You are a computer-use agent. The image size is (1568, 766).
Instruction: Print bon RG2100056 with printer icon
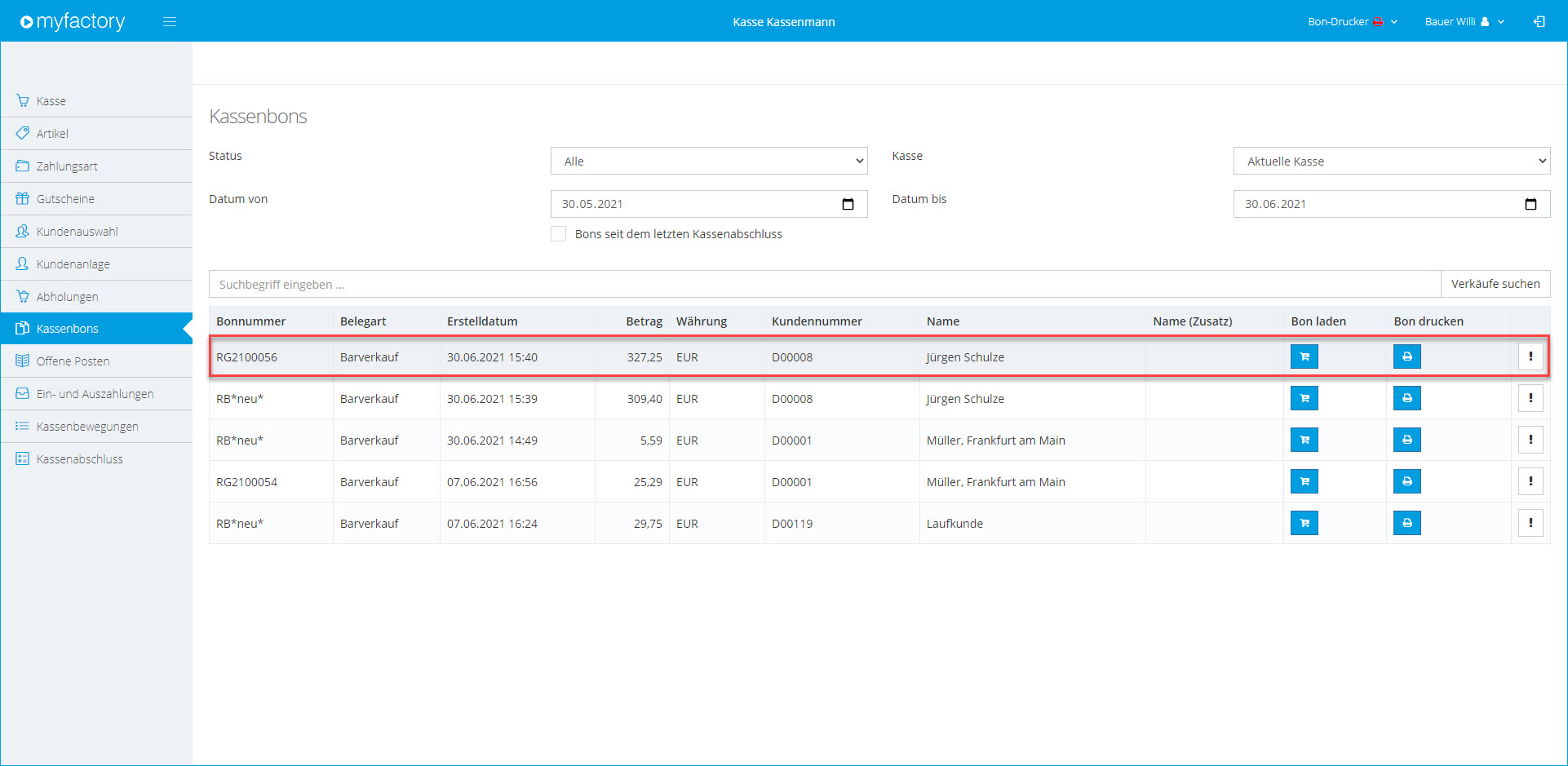click(1407, 356)
